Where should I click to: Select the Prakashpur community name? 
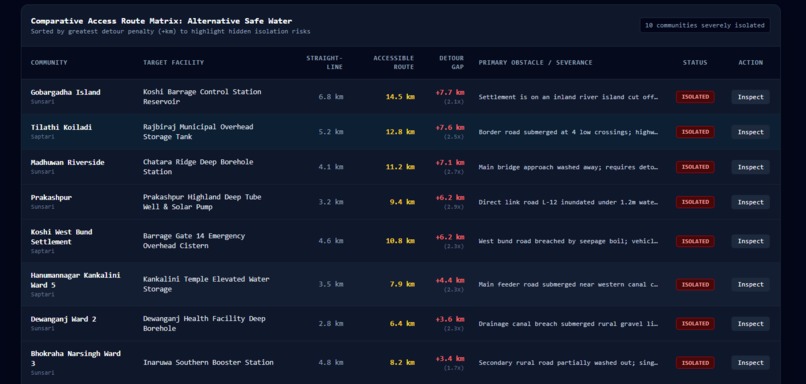point(51,197)
